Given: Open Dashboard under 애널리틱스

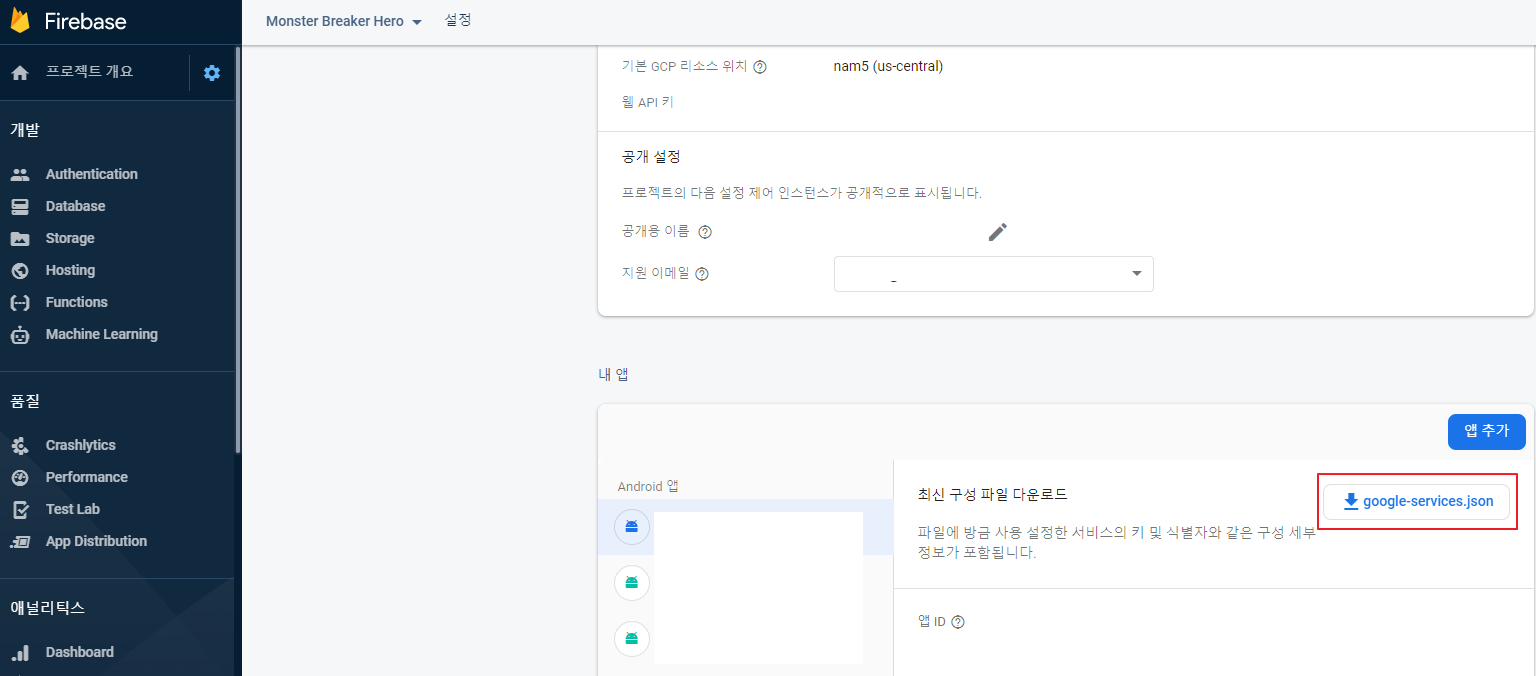Looking at the screenshot, I should click(79, 652).
